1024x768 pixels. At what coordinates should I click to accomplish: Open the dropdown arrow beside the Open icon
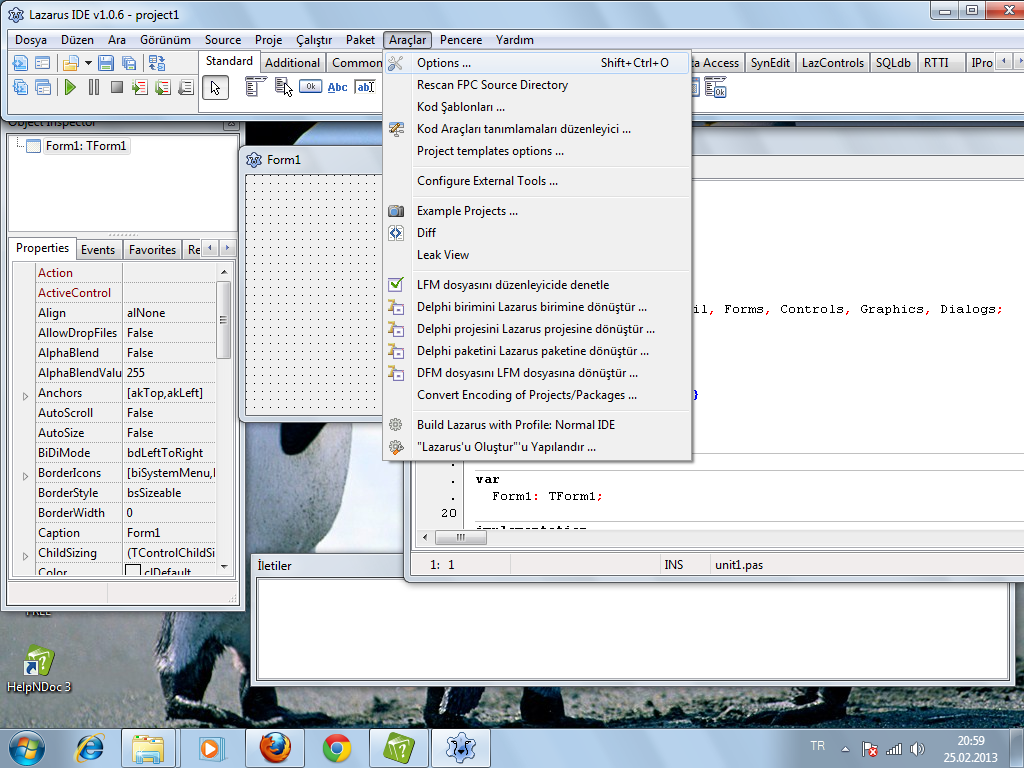pos(88,63)
